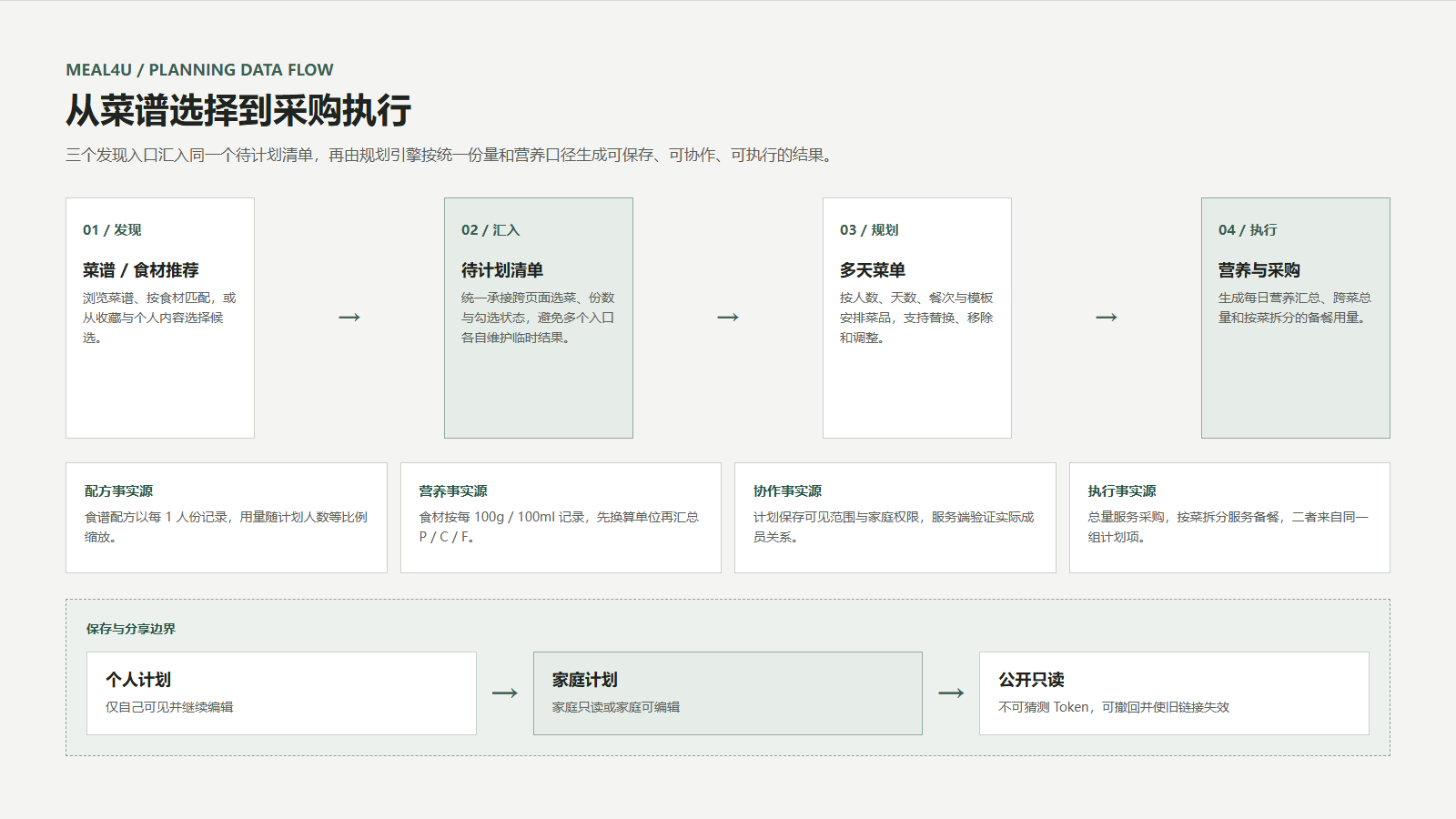Open the 菜谱 / 食材推荐 card heading
The width and height of the screenshot is (1456, 819).
(140, 270)
